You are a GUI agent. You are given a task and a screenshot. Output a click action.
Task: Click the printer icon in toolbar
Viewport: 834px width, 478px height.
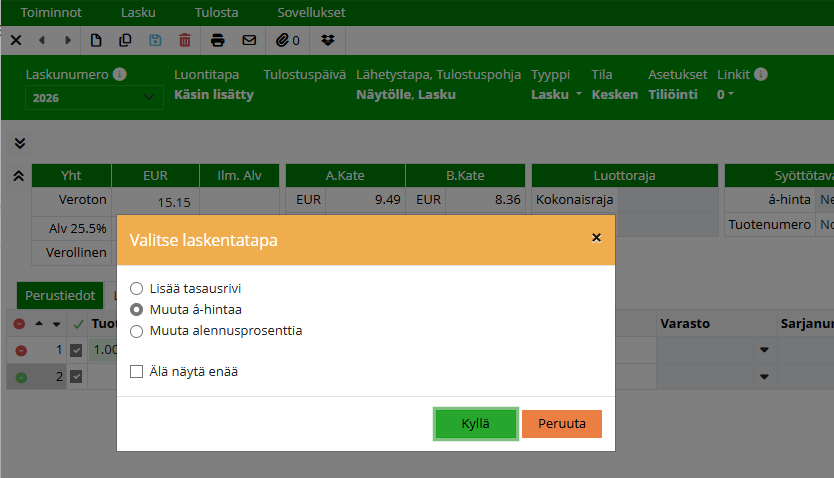[x=218, y=41]
